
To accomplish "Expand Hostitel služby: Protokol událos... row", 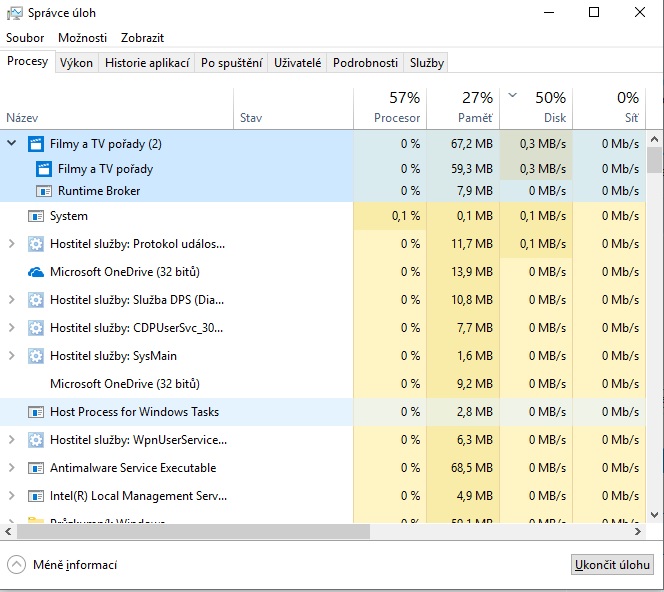I will 12,244.
